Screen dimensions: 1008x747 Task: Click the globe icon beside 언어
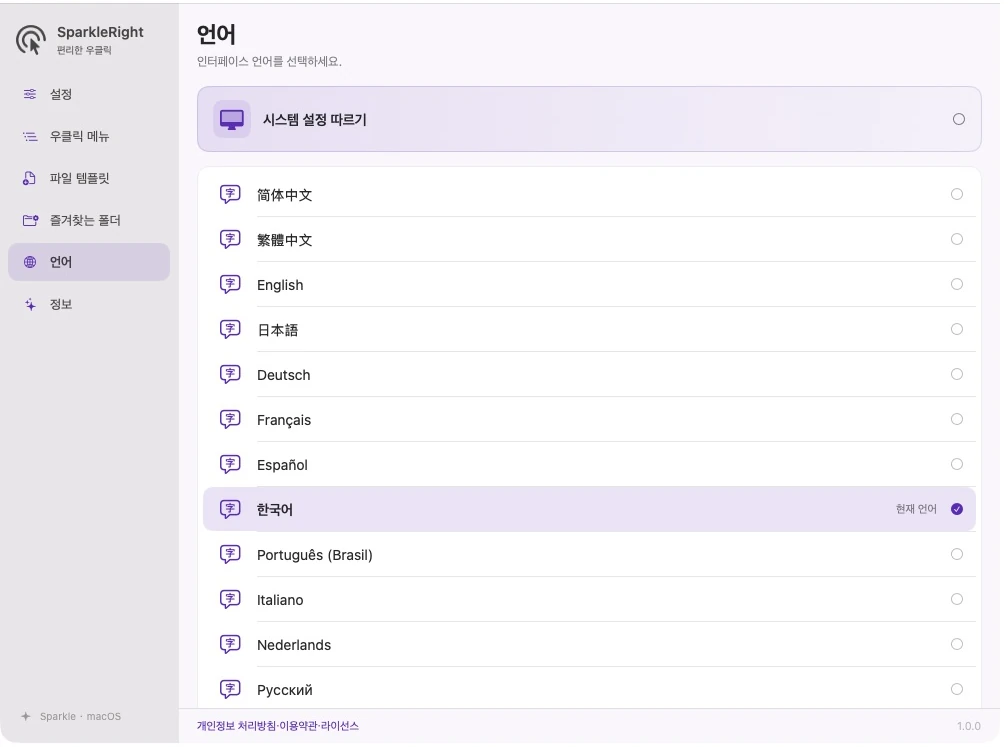(x=30, y=262)
